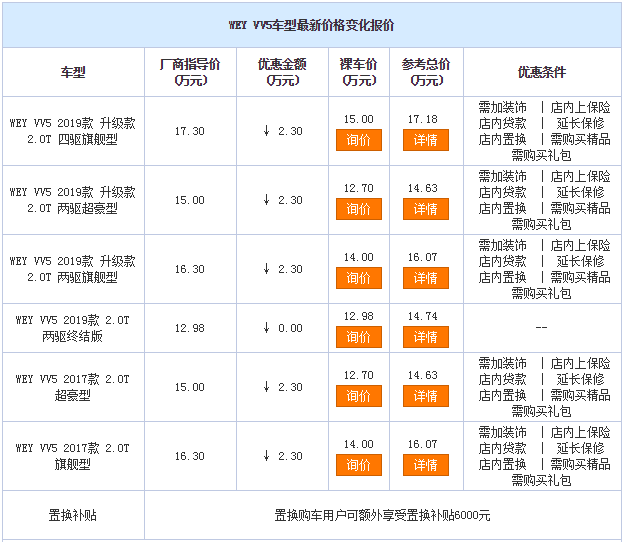Select model name 2019款 2.0T 两驱终结版
Image resolution: width=624 pixels, height=542 pixels.
[x=72, y=328]
